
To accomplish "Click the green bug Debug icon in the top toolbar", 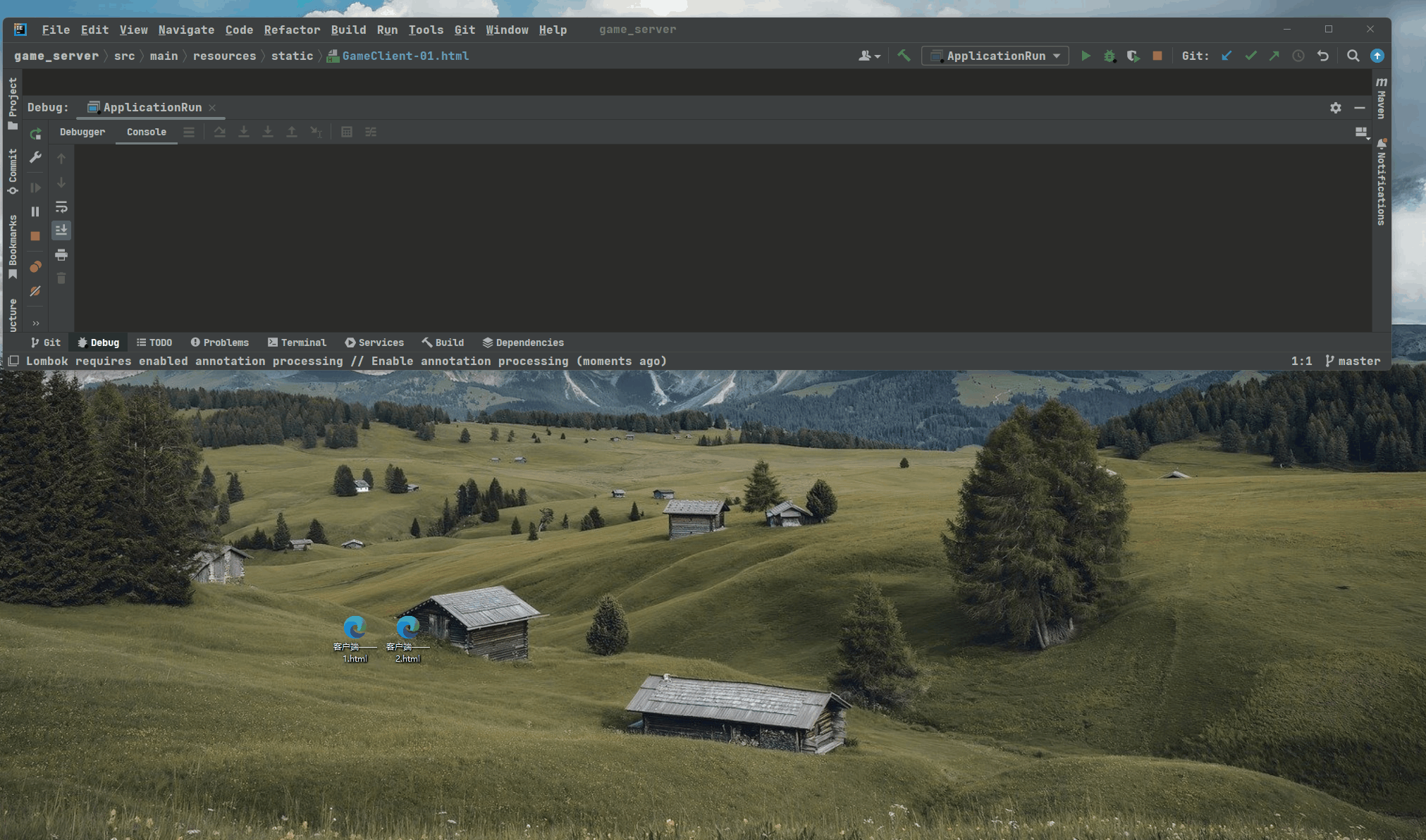I will pyautogui.click(x=1110, y=56).
